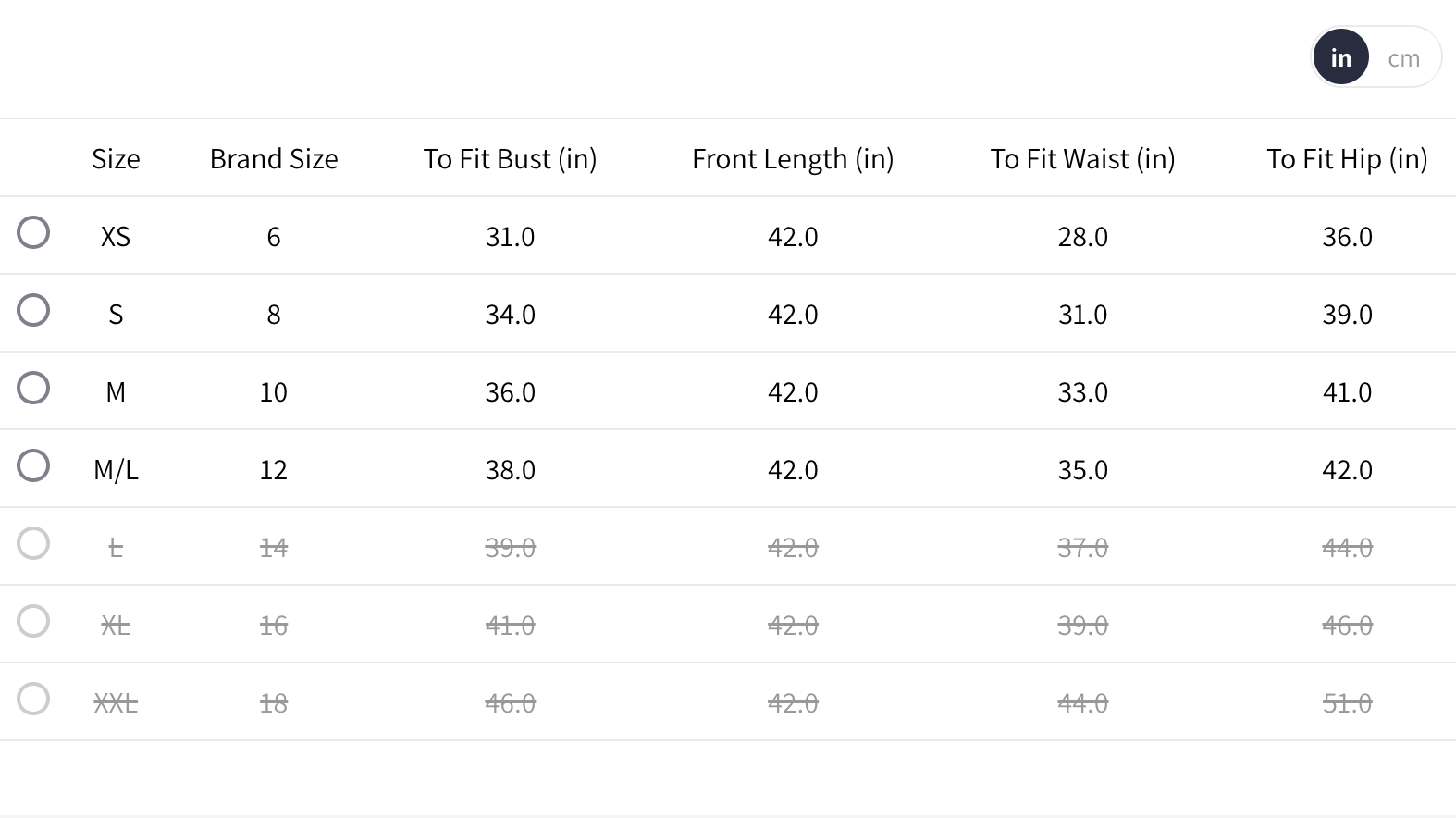Screen dimensions: 1456x818
Task: Pick the M size option
Action: (33, 388)
